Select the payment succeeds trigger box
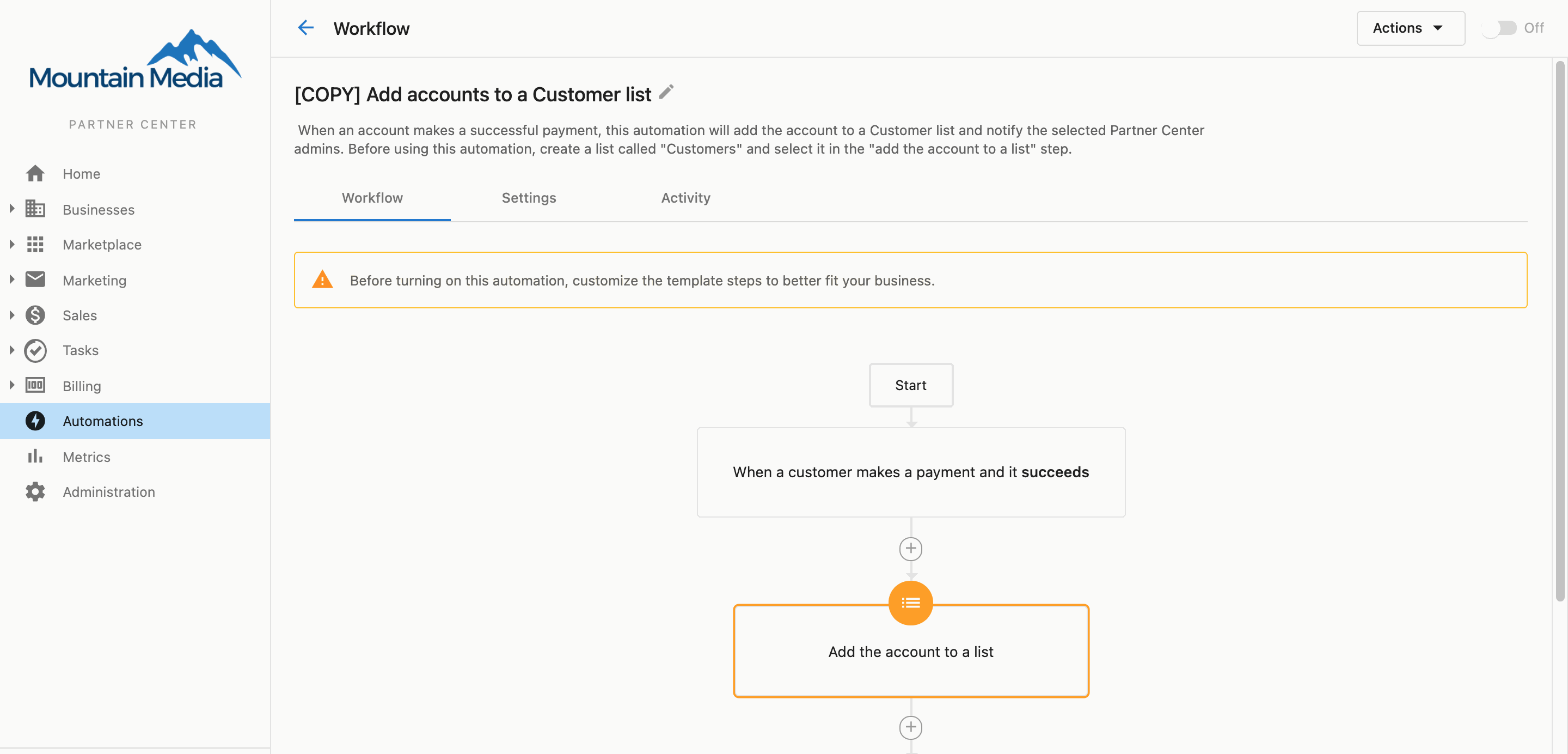This screenshot has height=754, width=1568. point(911,472)
